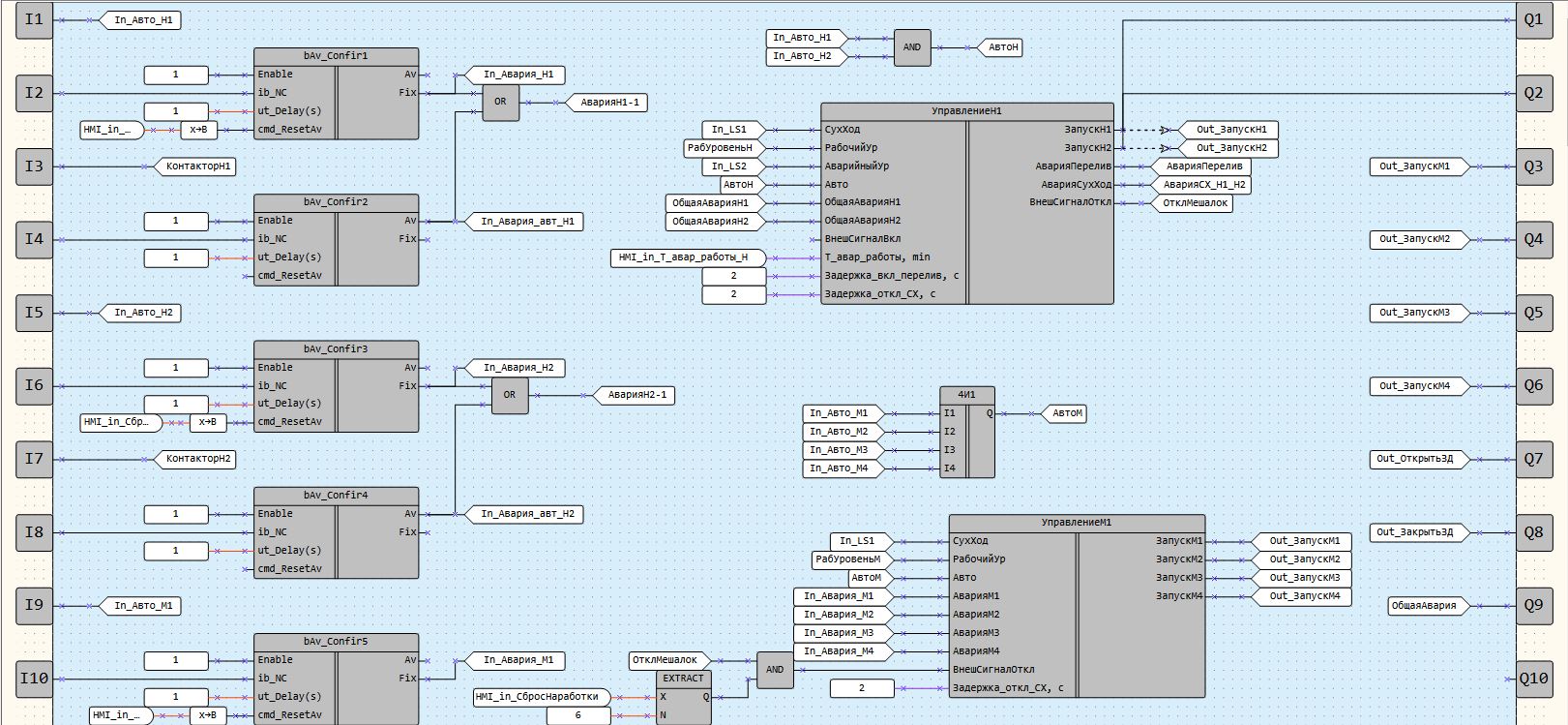
Task: Select the EXTRACT function block
Action: pos(683,679)
